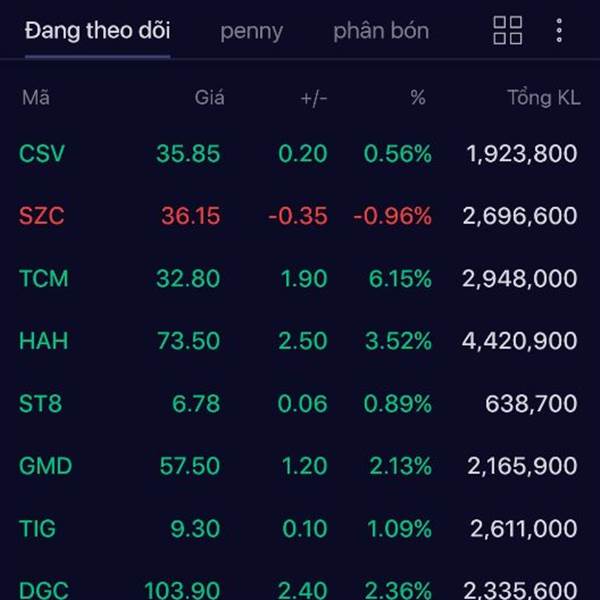
Task: Open the TIG stock row
Action: click(300, 528)
